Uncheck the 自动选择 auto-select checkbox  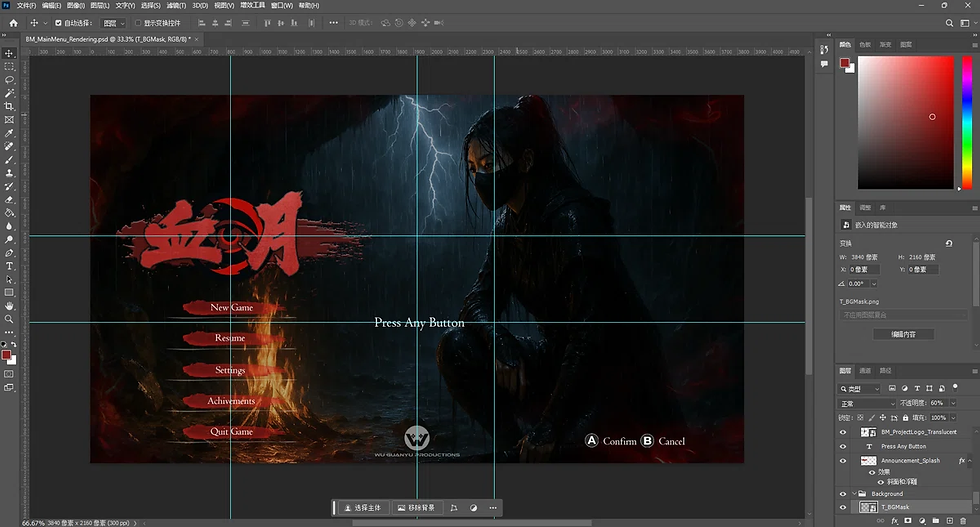pos(58,23)
